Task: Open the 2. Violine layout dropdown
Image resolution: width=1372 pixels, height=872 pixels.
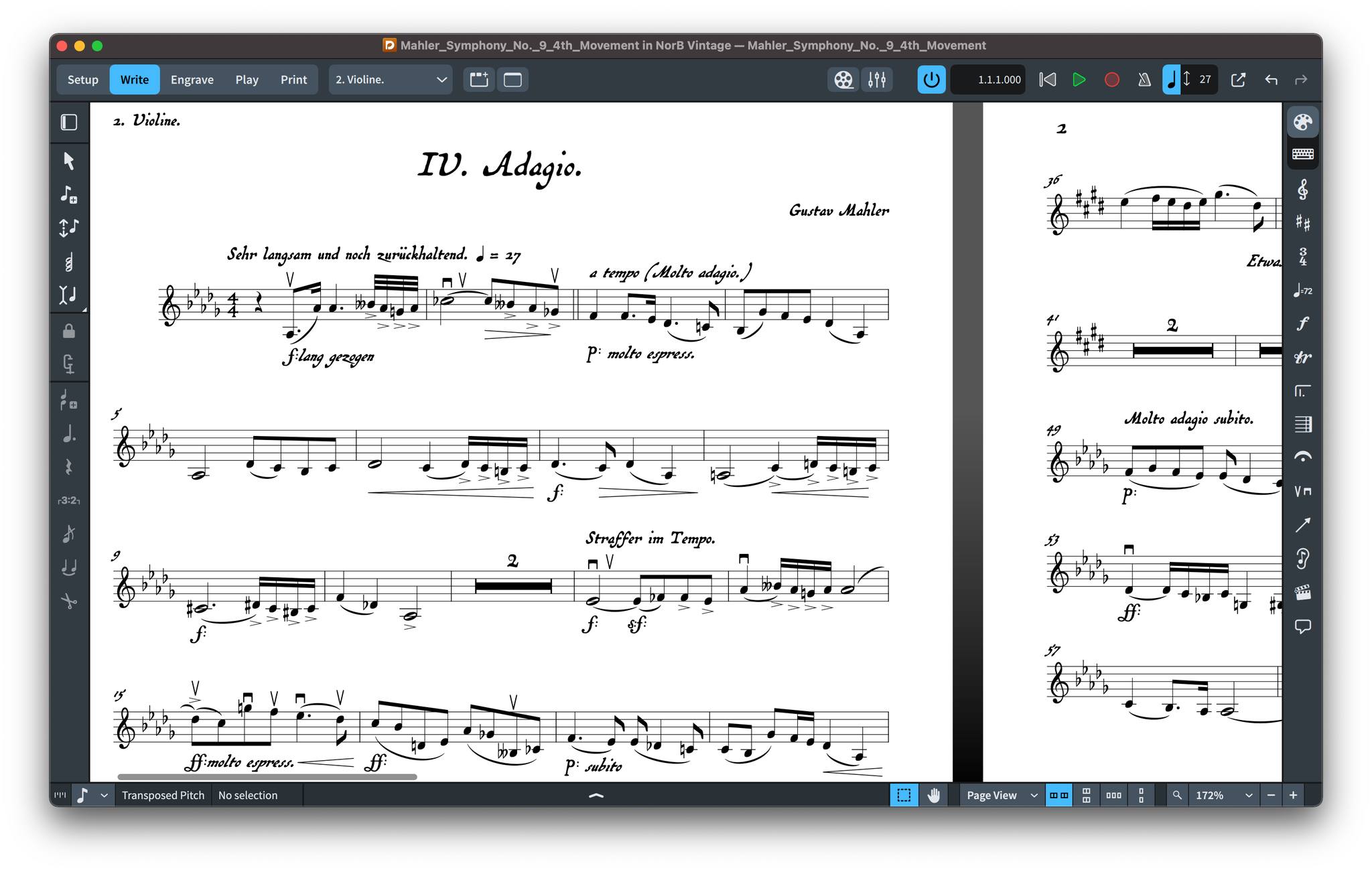Action: pos(391,80)
